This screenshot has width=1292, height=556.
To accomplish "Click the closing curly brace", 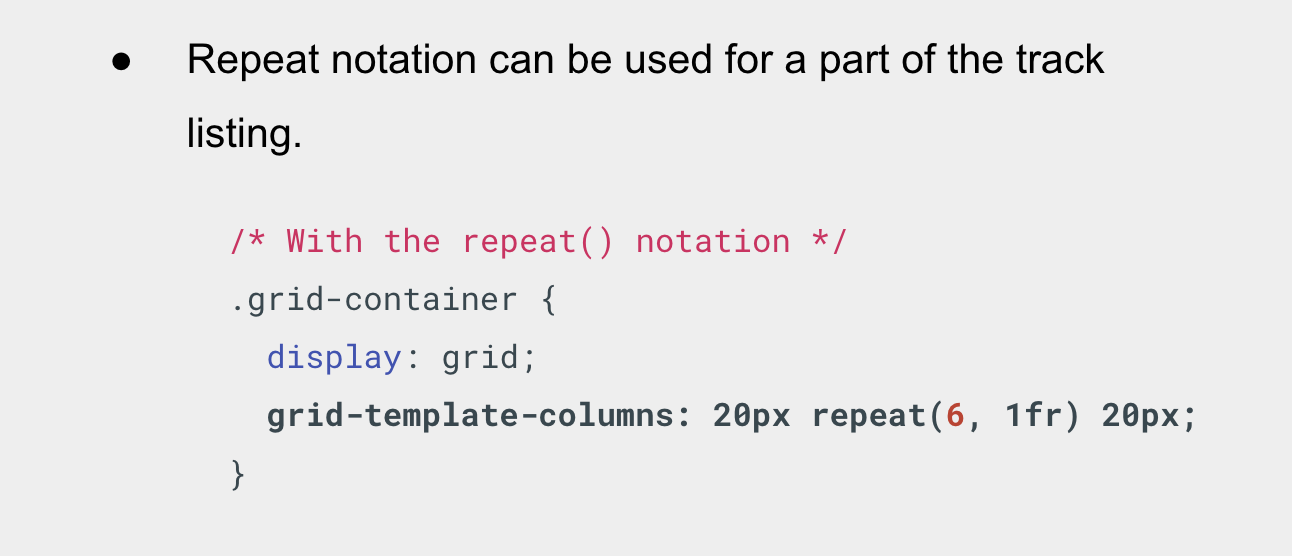I will coord(238,474).
